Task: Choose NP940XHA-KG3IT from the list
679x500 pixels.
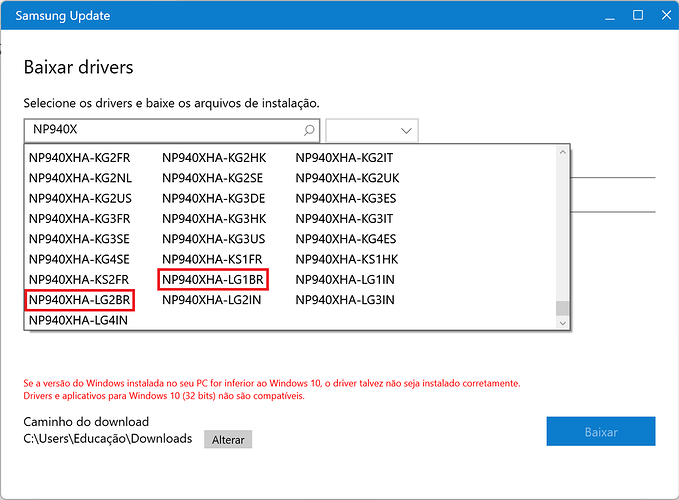Action: (344, 219)
